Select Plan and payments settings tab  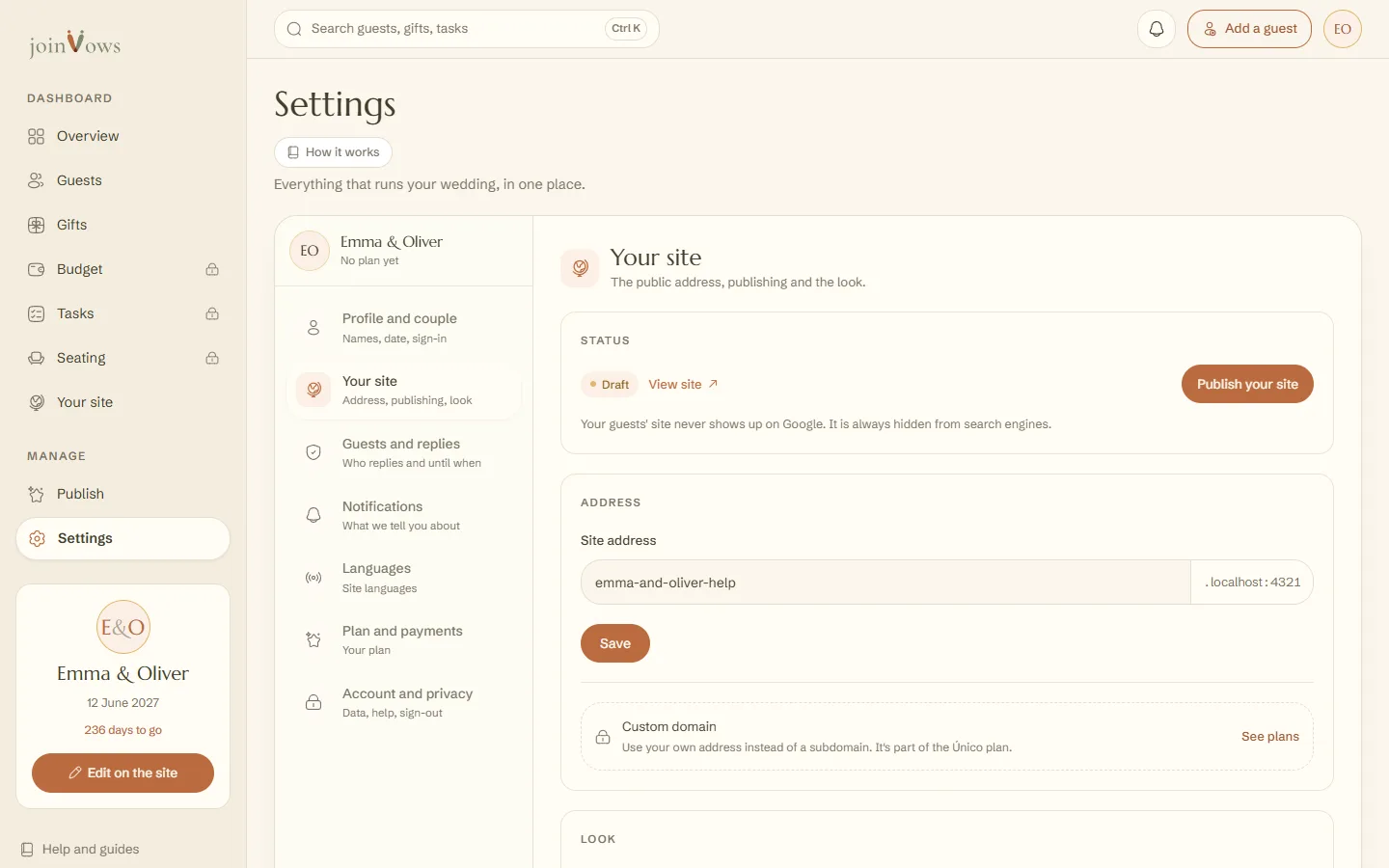pyautogui.click(x=404, y=639)
